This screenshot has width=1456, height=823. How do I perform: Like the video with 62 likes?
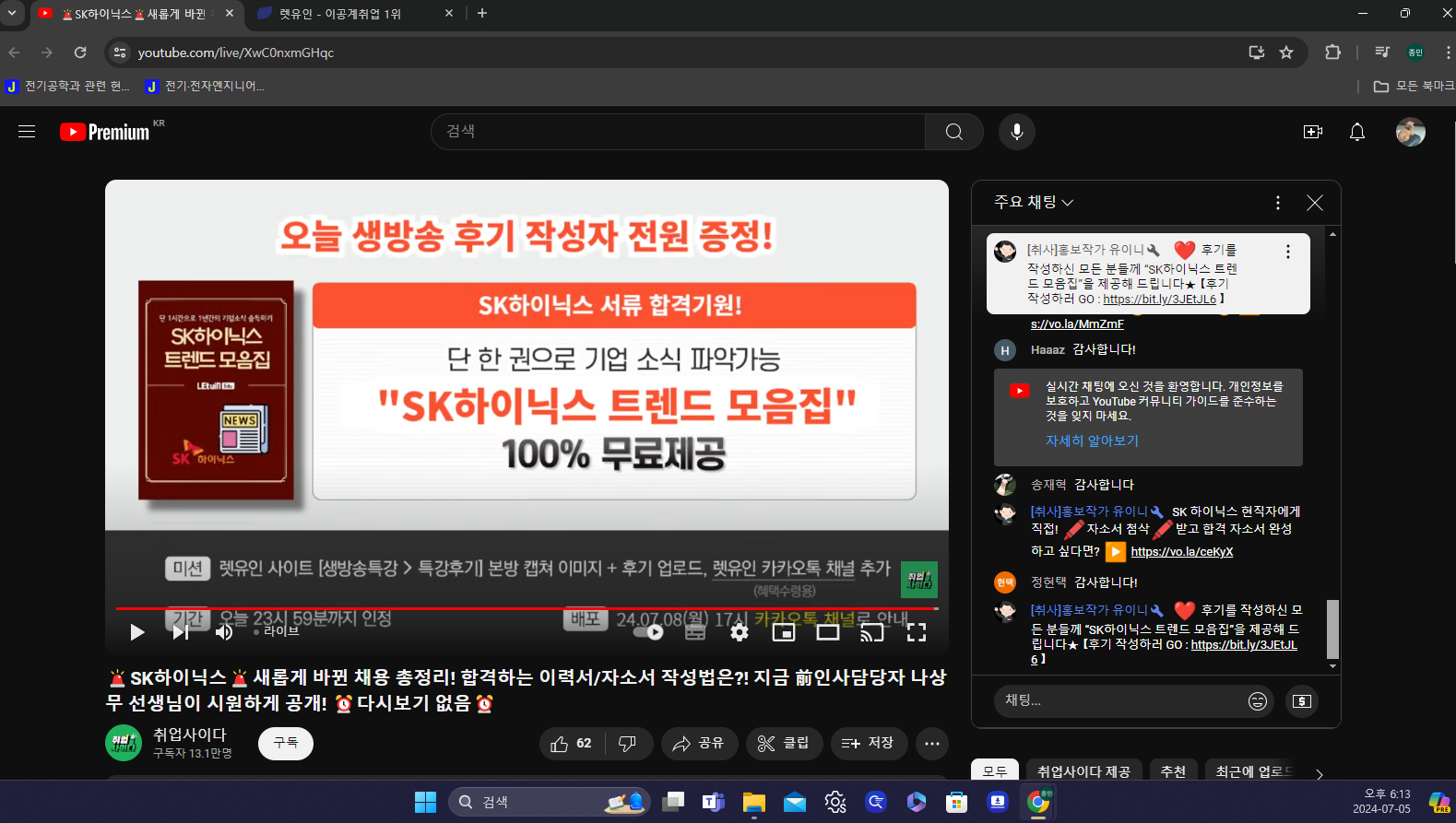point(572,744)
